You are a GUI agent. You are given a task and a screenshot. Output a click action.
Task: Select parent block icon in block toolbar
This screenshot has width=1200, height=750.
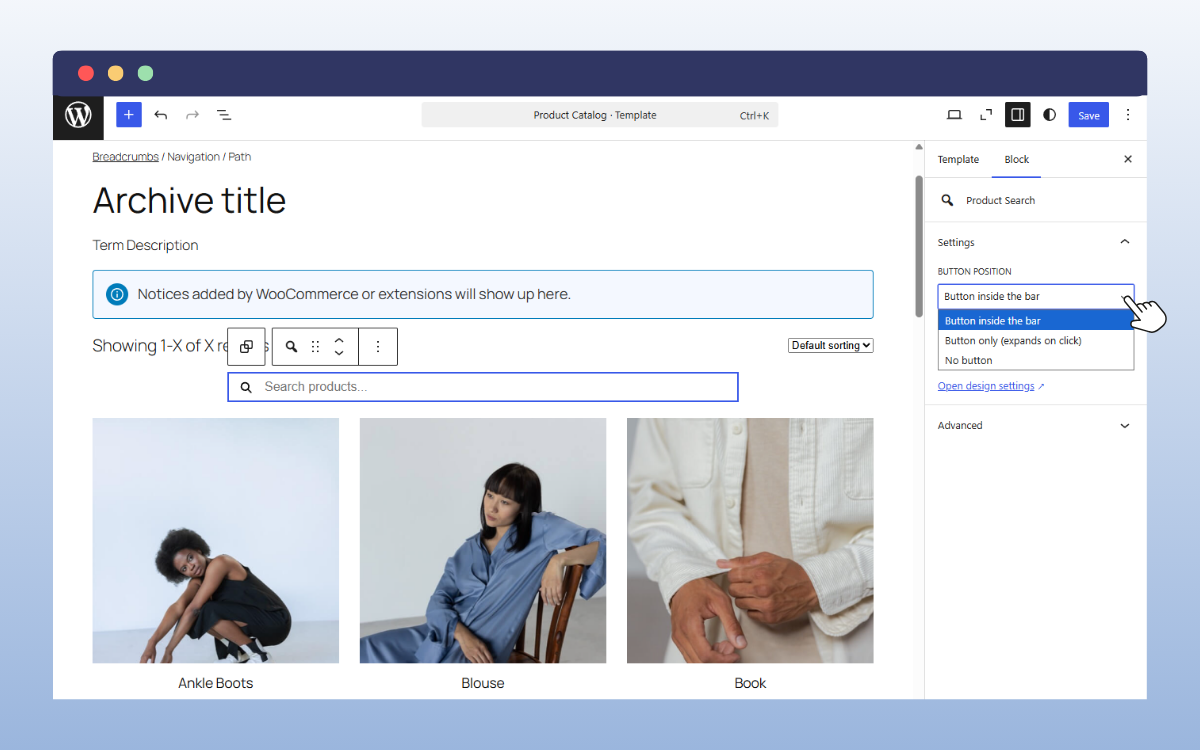click(246, 346)
